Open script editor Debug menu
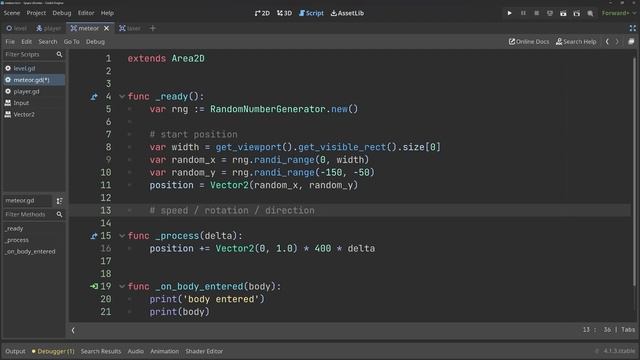Screen dimensions: 640x360 [95, 42]
